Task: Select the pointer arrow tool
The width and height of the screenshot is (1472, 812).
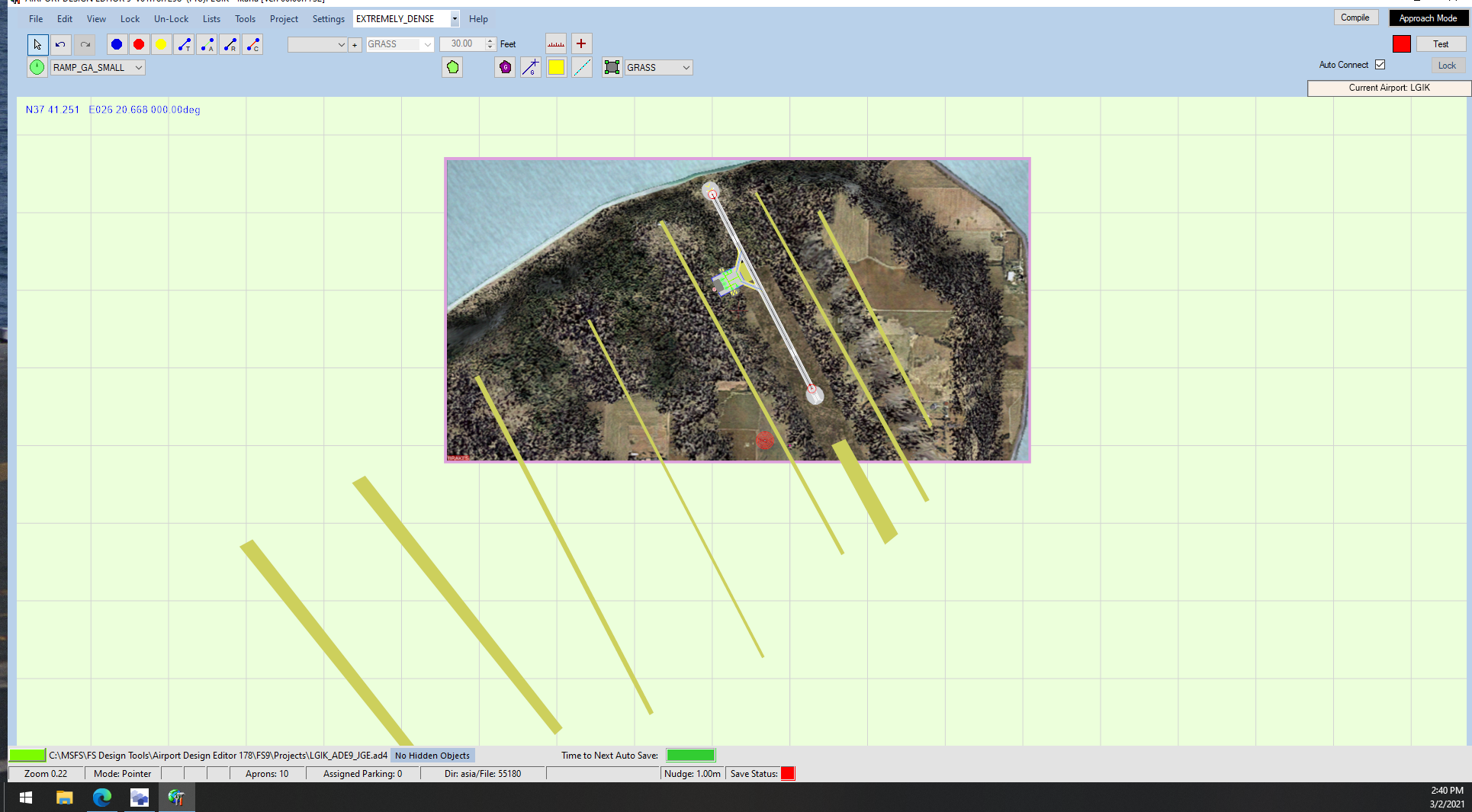Action: (x=37, y=44)
